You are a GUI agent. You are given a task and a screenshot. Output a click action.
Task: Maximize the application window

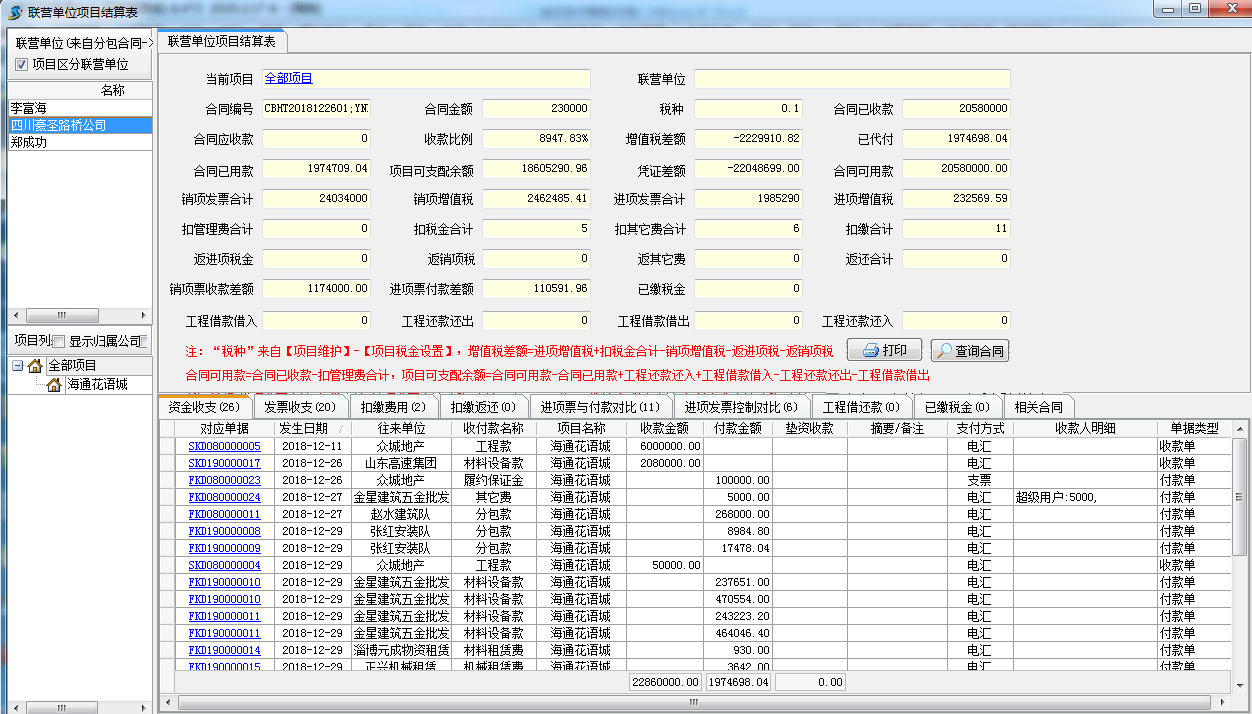pyautogui.click(x=1194, y=9)
